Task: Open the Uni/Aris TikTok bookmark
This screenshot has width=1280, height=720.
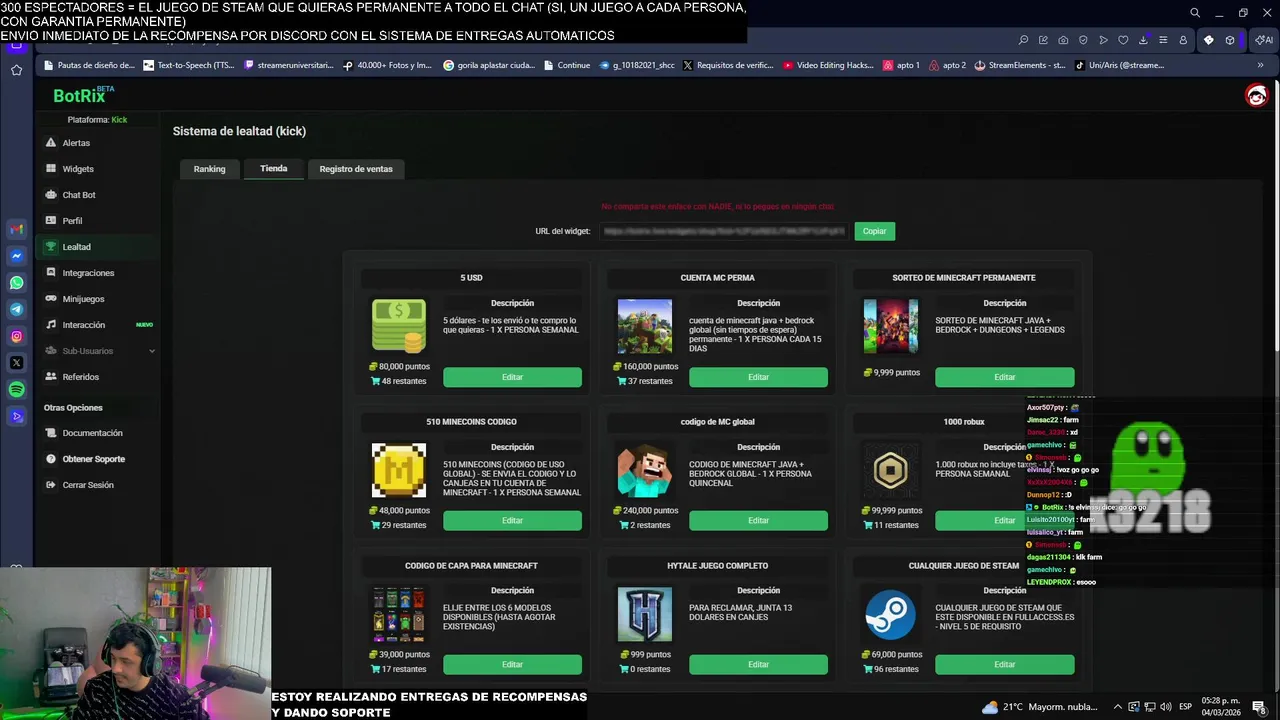Action: click(x=1119, y=65)
